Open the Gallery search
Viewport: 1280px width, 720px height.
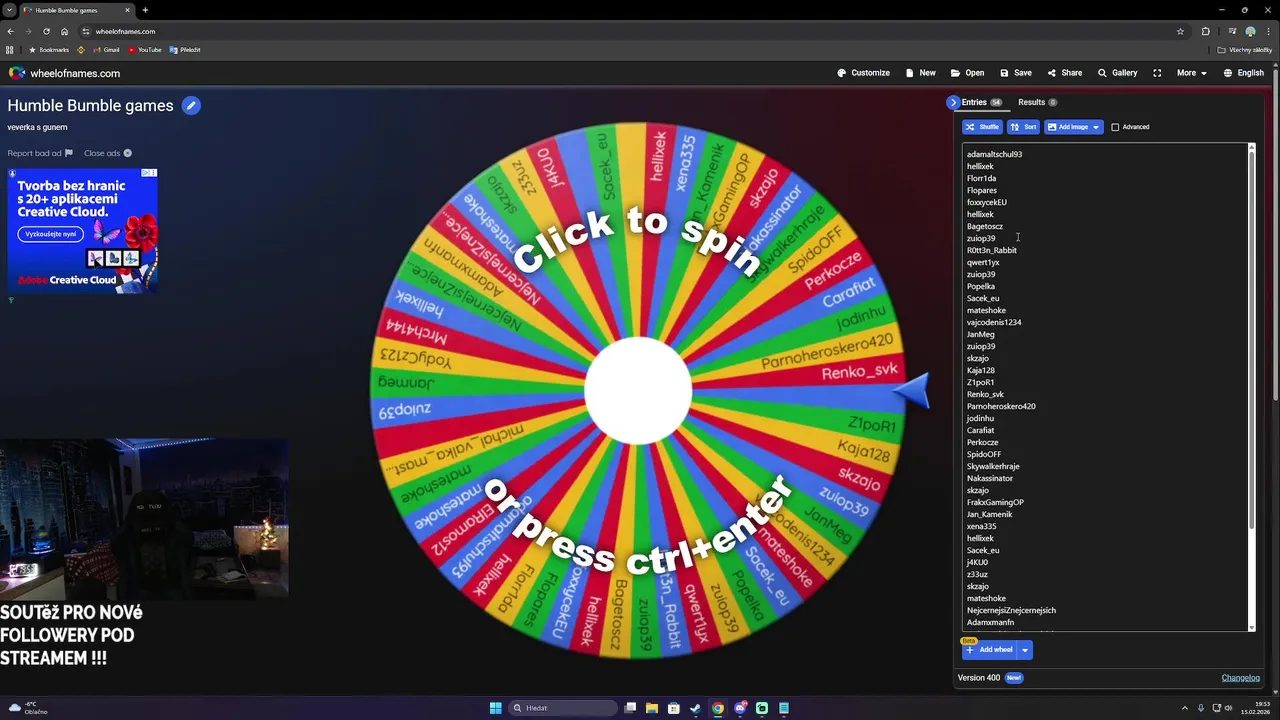coord(1117,73)
